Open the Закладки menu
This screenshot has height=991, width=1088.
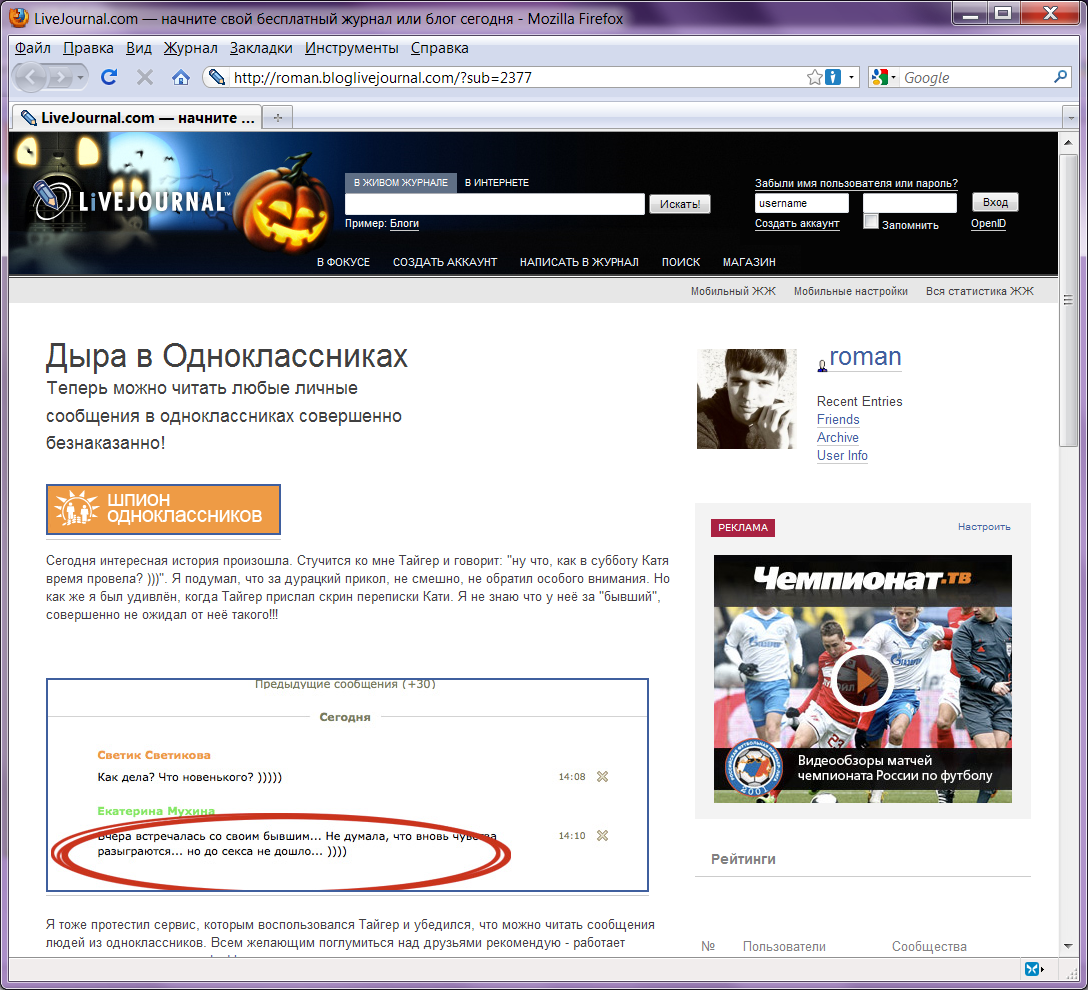pos(261,48)
